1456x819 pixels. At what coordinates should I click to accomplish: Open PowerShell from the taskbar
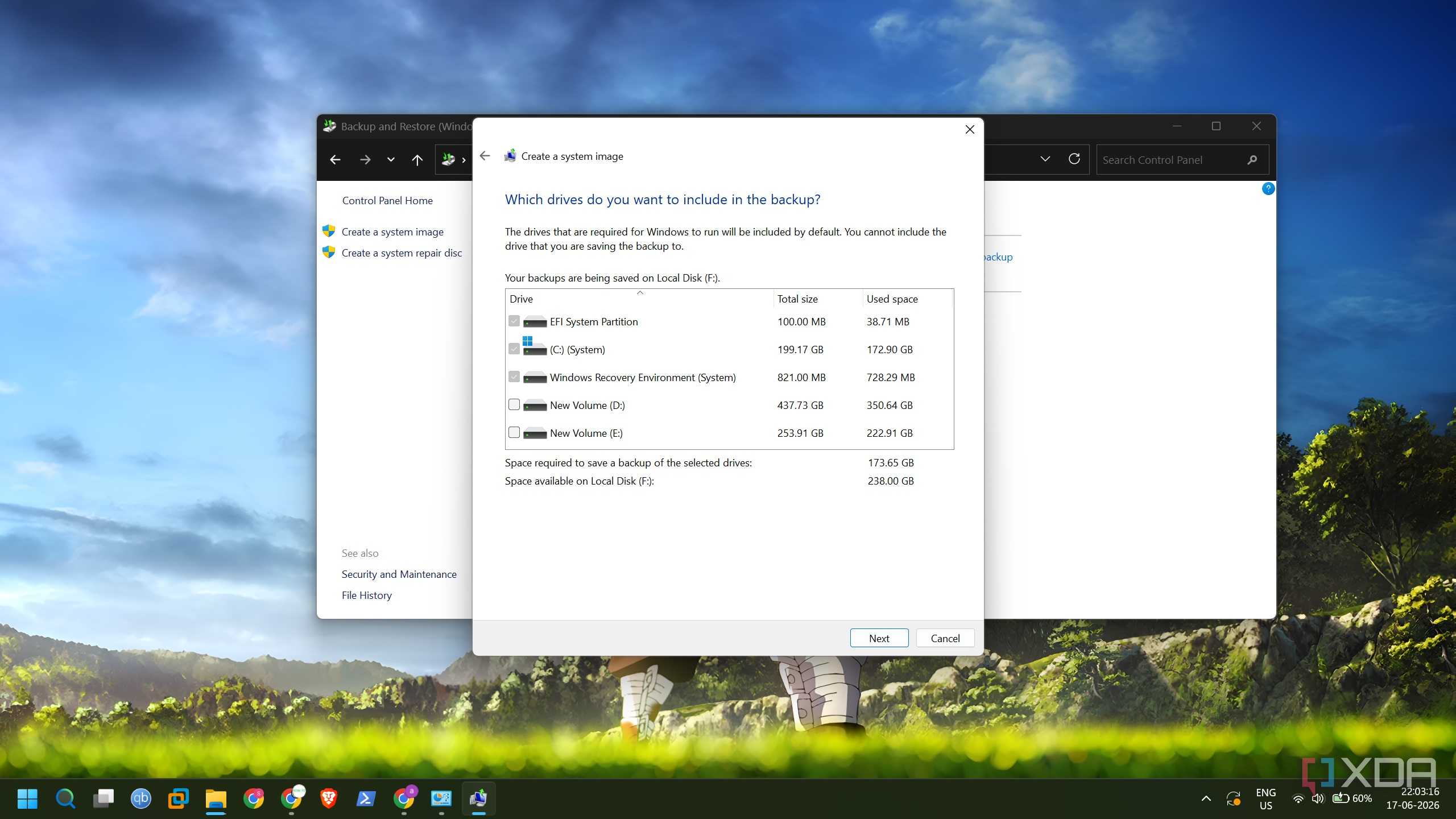[366, 799]
